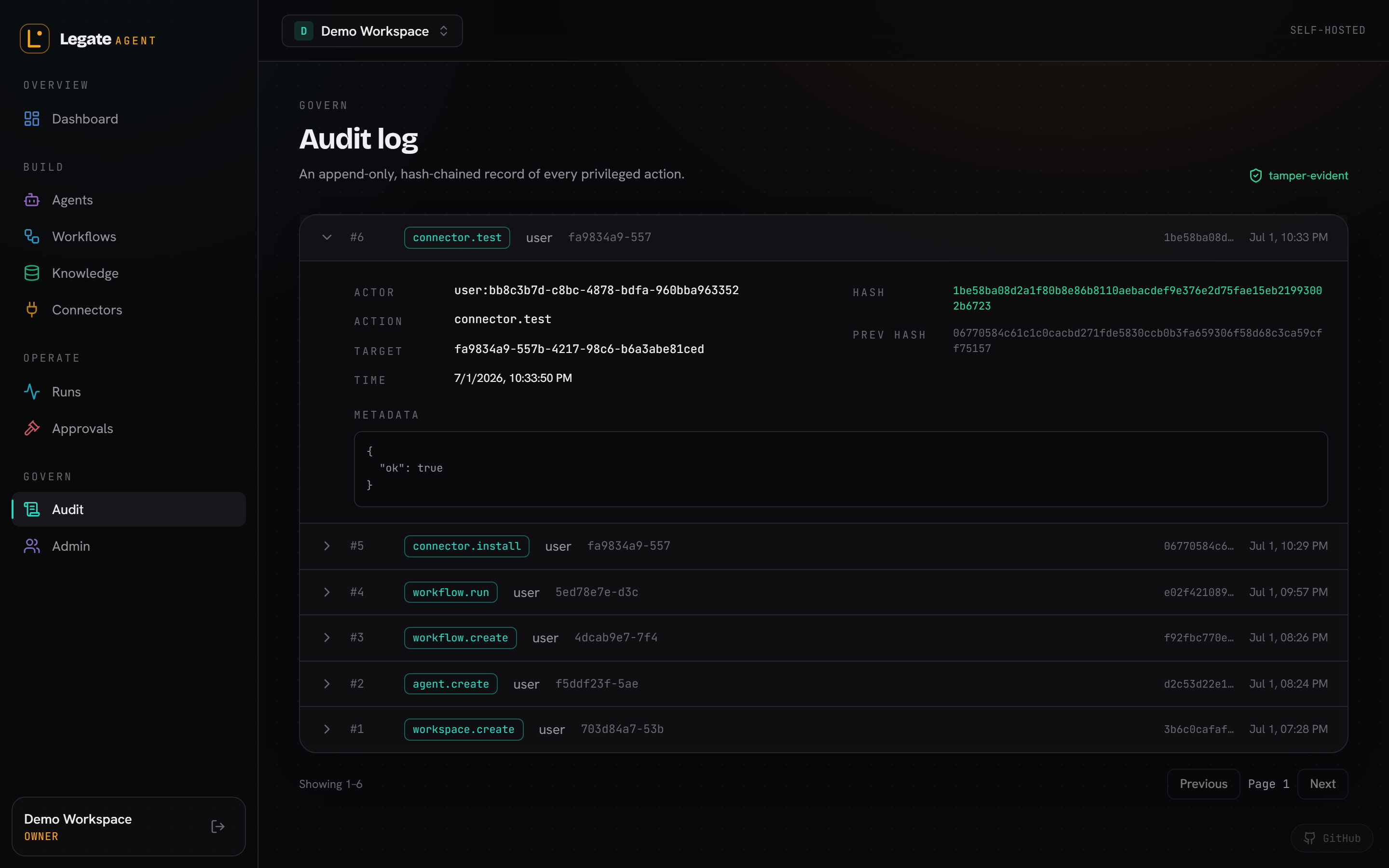The height and width of the screenshot is (868, 1389).
Task: Click the SELF-HOSTED label
Action: [1328, 30]
